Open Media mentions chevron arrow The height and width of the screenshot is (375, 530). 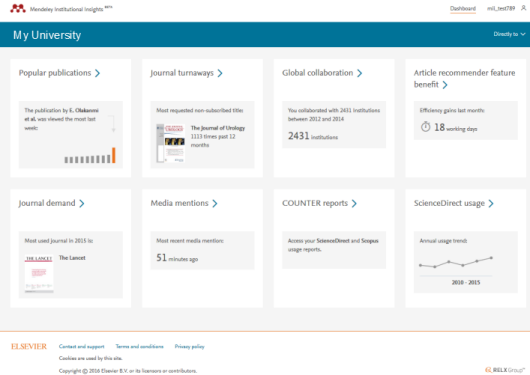point(215,203)
